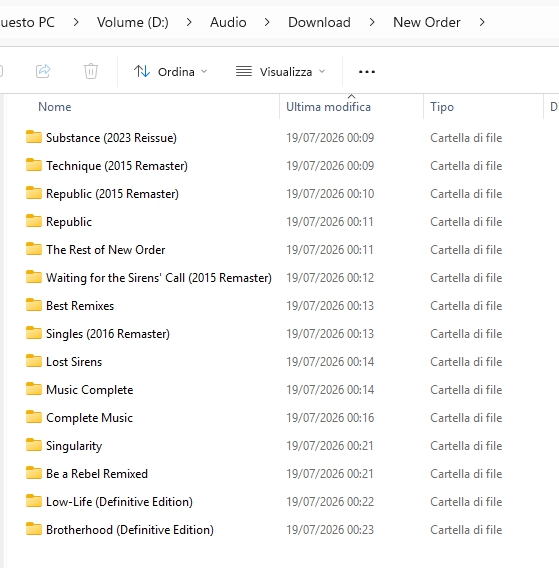Select the Singles (2016 Remaster) folder icon
This screenshot has width=559, height=568.
click(x=34, y=333)
